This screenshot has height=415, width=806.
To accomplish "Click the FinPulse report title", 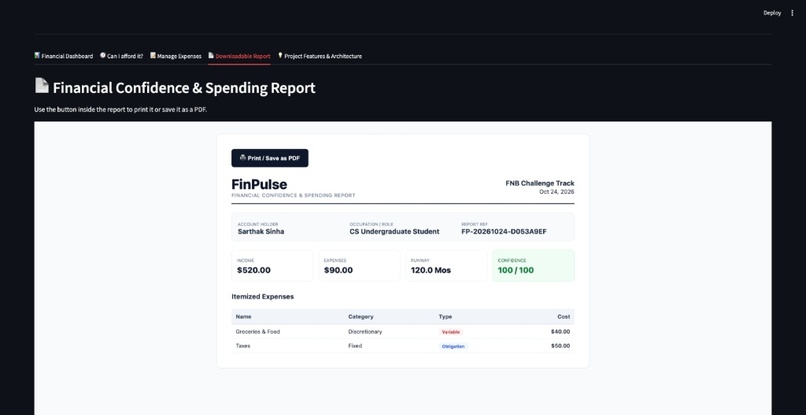I will pos(259,184).
